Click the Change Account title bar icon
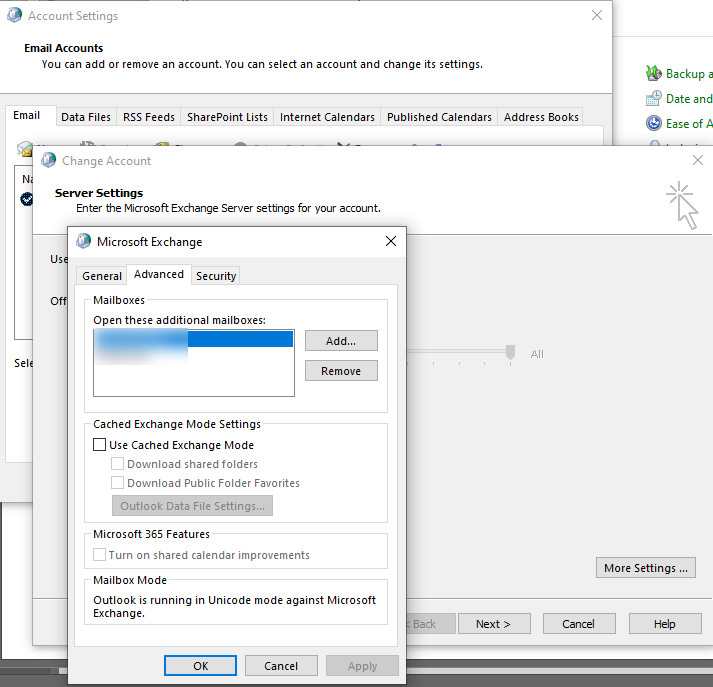This screenshot has height=687, width=713. click(x=49, y=160)
